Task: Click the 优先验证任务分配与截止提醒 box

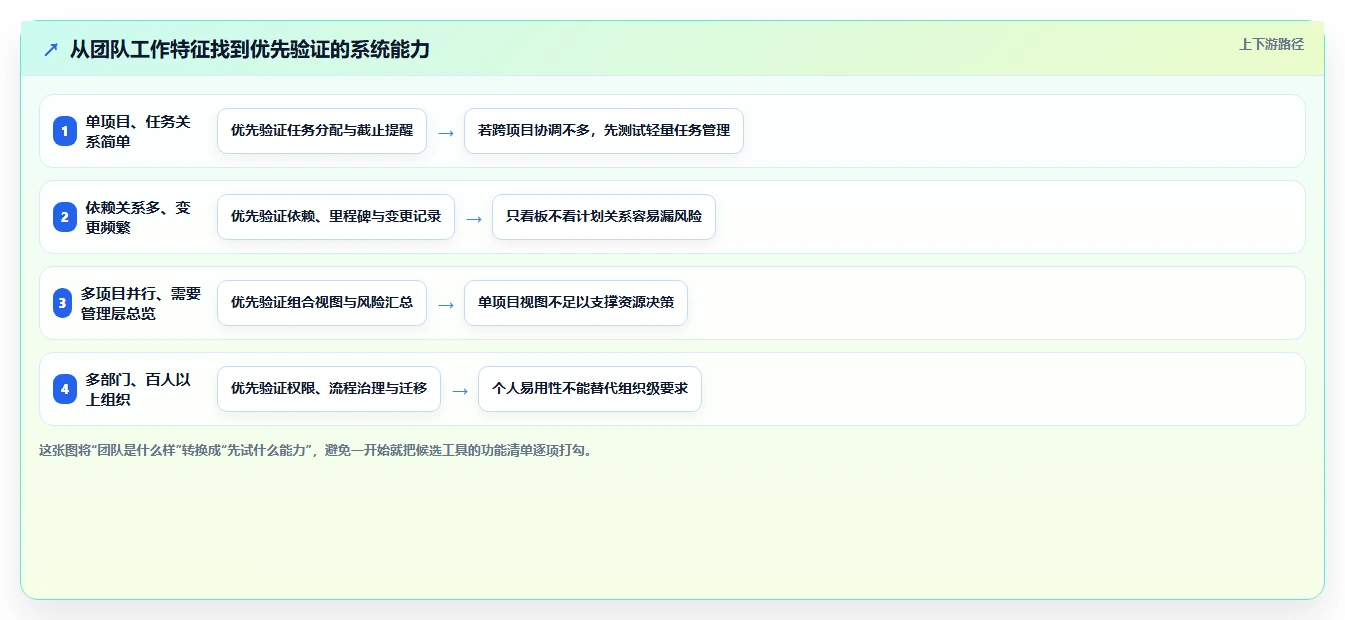Action: [x=322, y=131]
